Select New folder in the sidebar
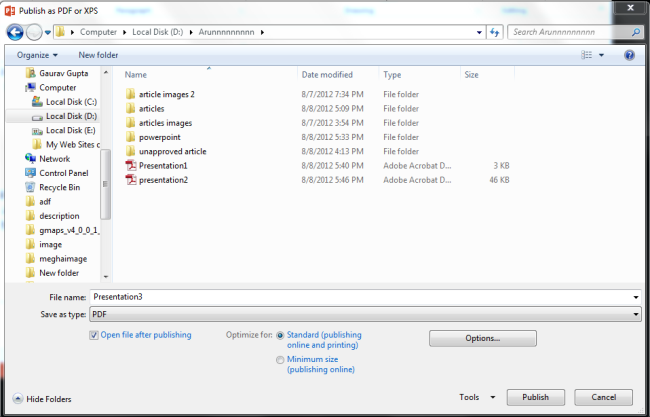 coord(53,273)
